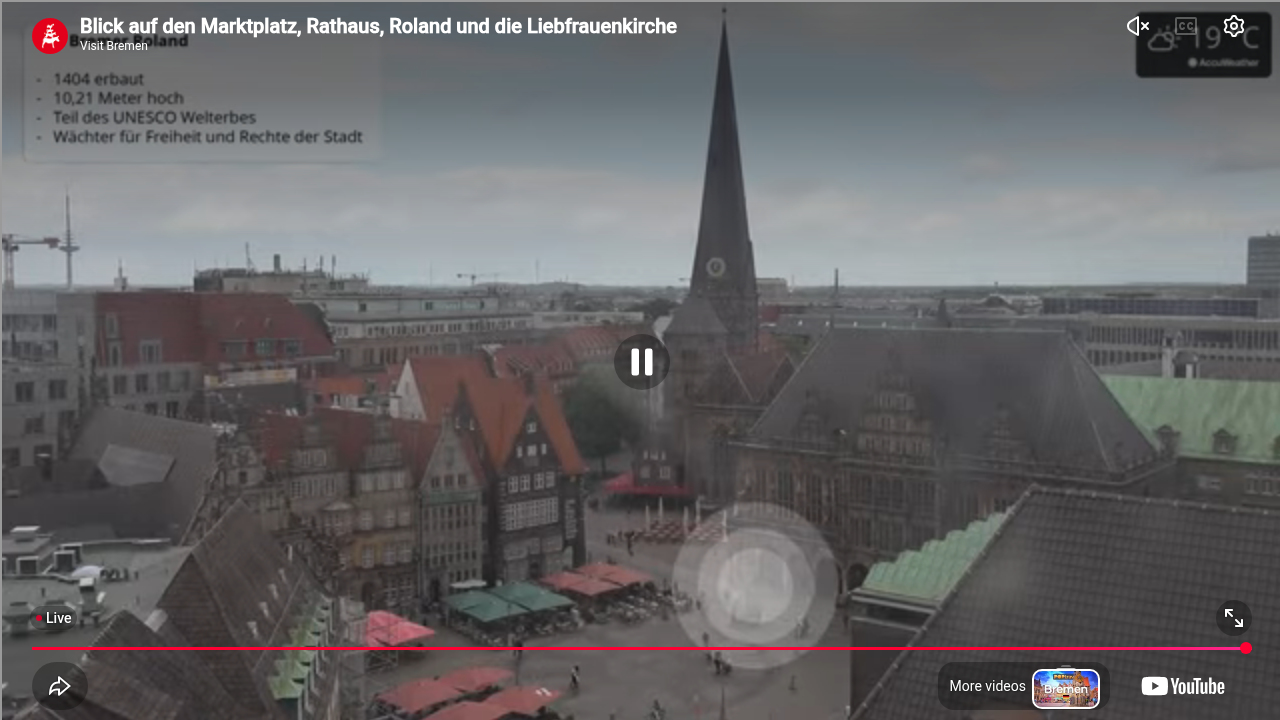Enter fullscreen with the expand arrows icon
The width and height of the screenshot is (1280, 720).
pyautogui.click(x=1234, y=618)
